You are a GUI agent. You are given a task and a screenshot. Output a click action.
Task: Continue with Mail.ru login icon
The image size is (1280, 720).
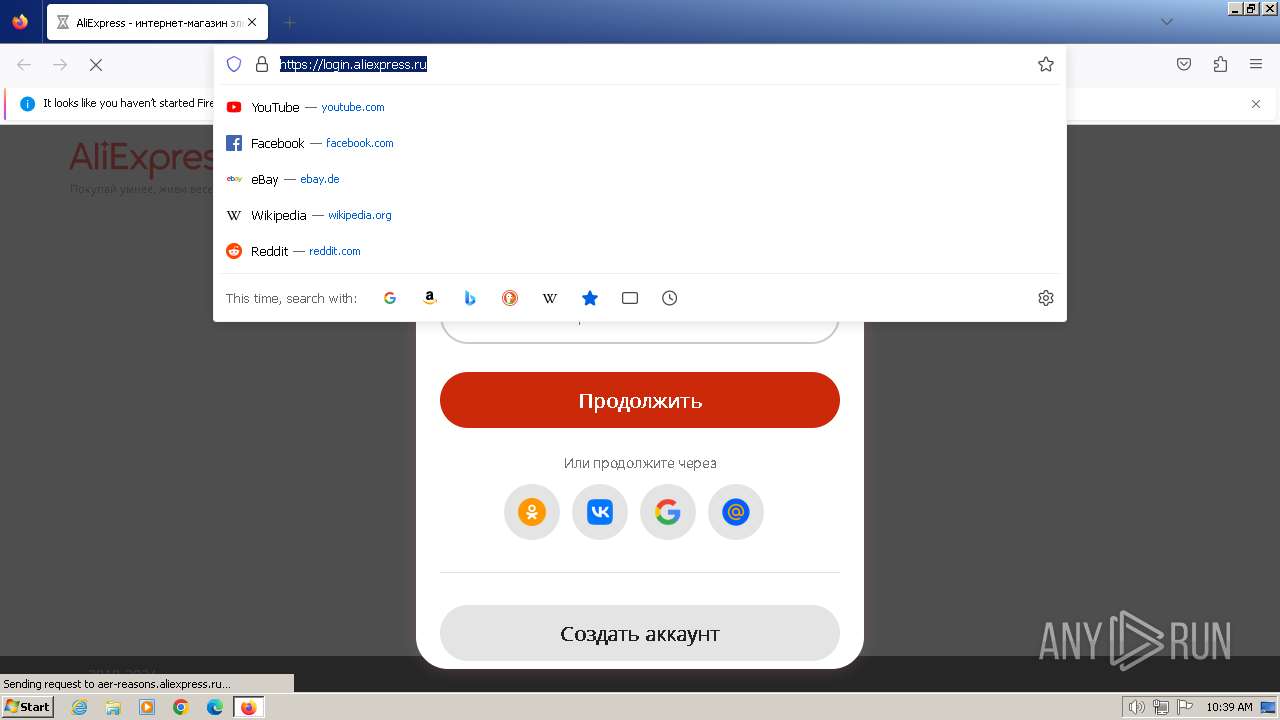736,512
